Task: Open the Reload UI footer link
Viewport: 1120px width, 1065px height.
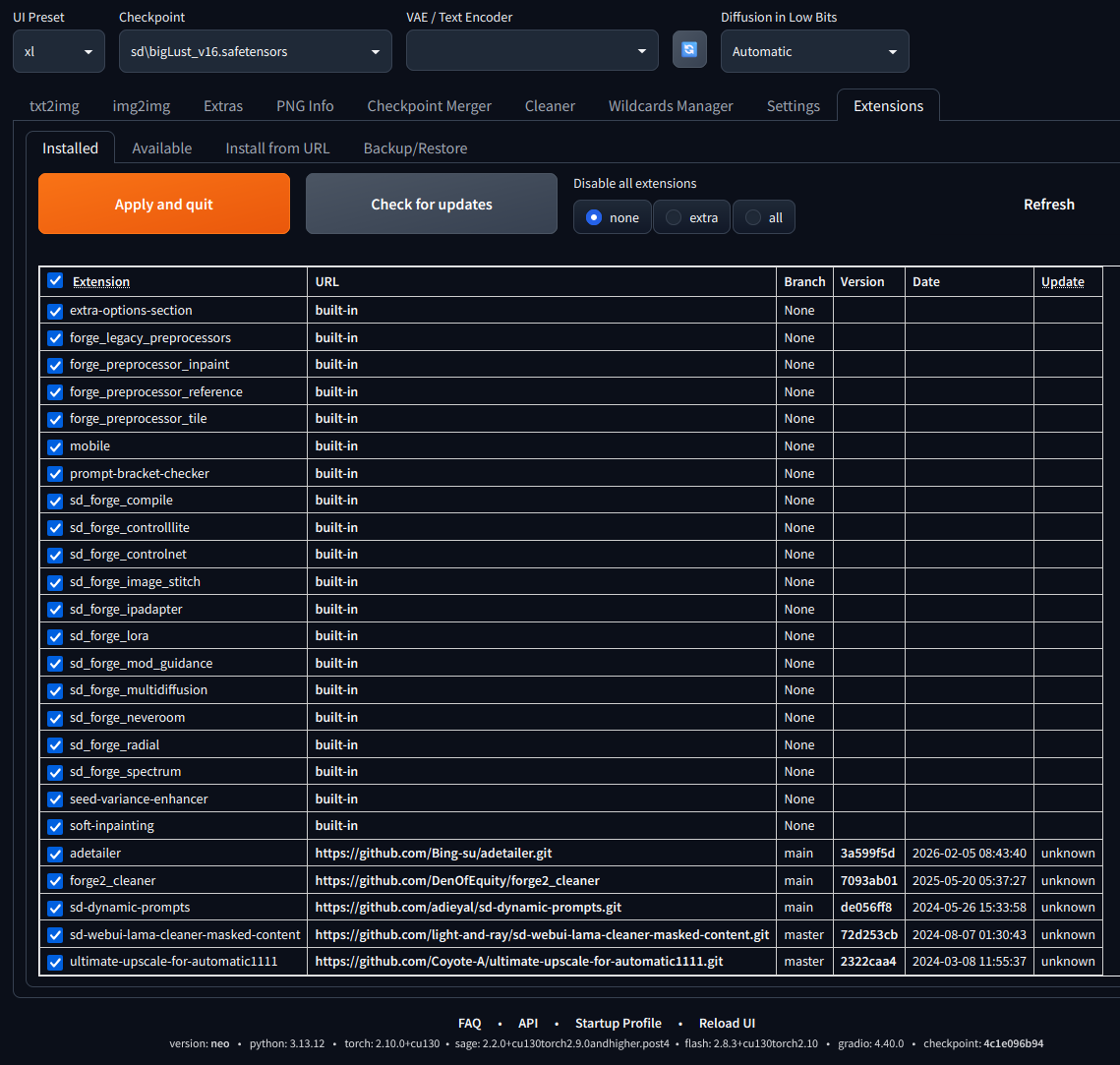Action: tap(727, 1023)
